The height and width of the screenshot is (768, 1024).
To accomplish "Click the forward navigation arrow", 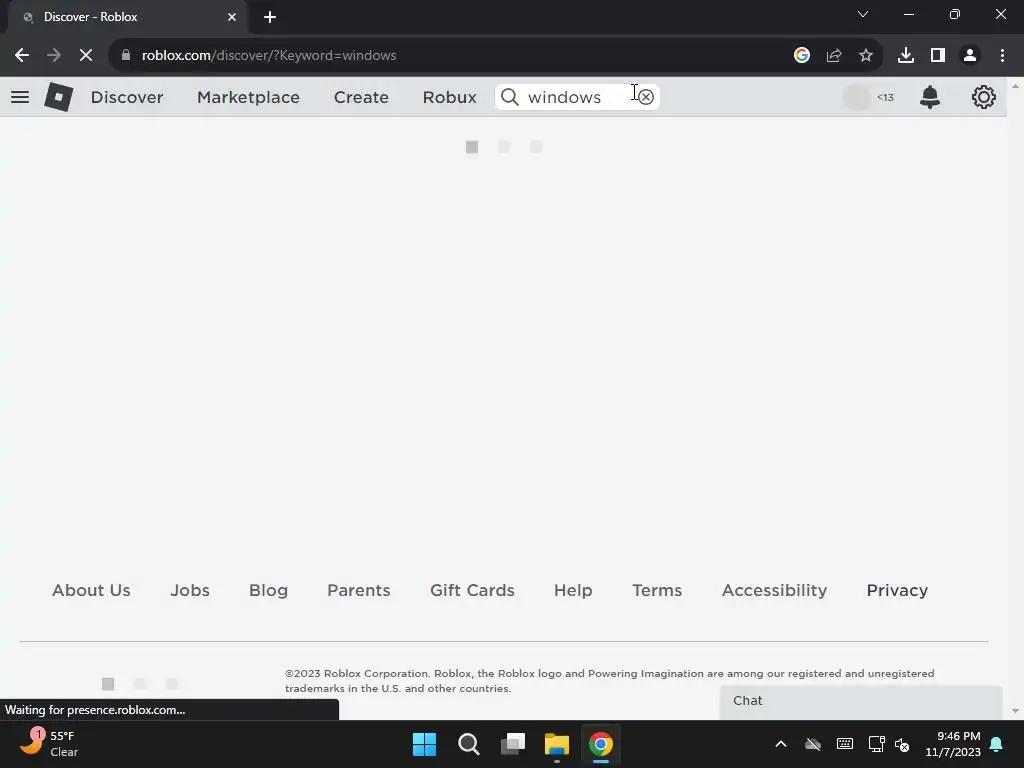I will click(x=54, y=56).
